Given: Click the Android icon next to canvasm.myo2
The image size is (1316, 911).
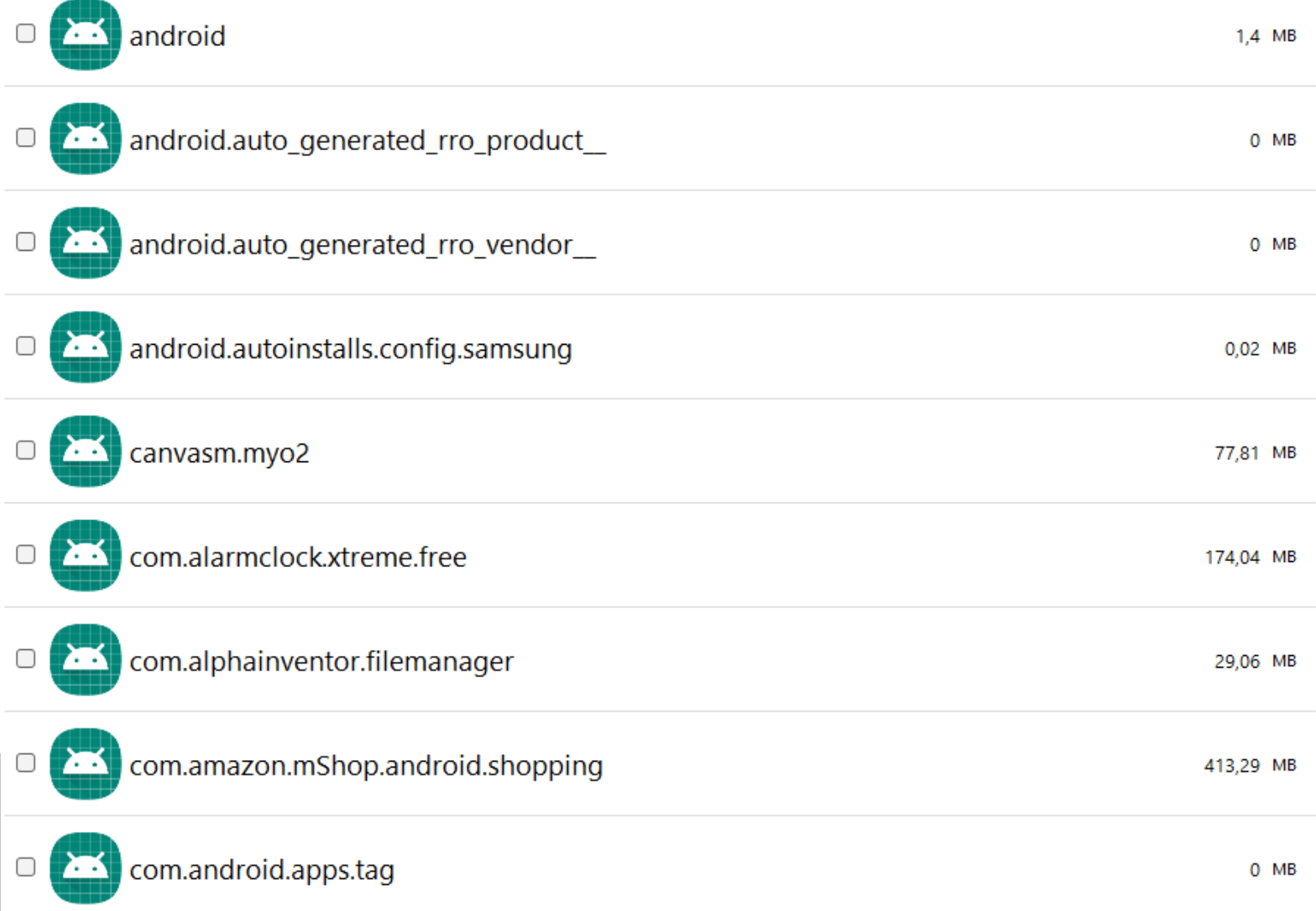Looking at the screenshot, I should (x=85, y=451).
